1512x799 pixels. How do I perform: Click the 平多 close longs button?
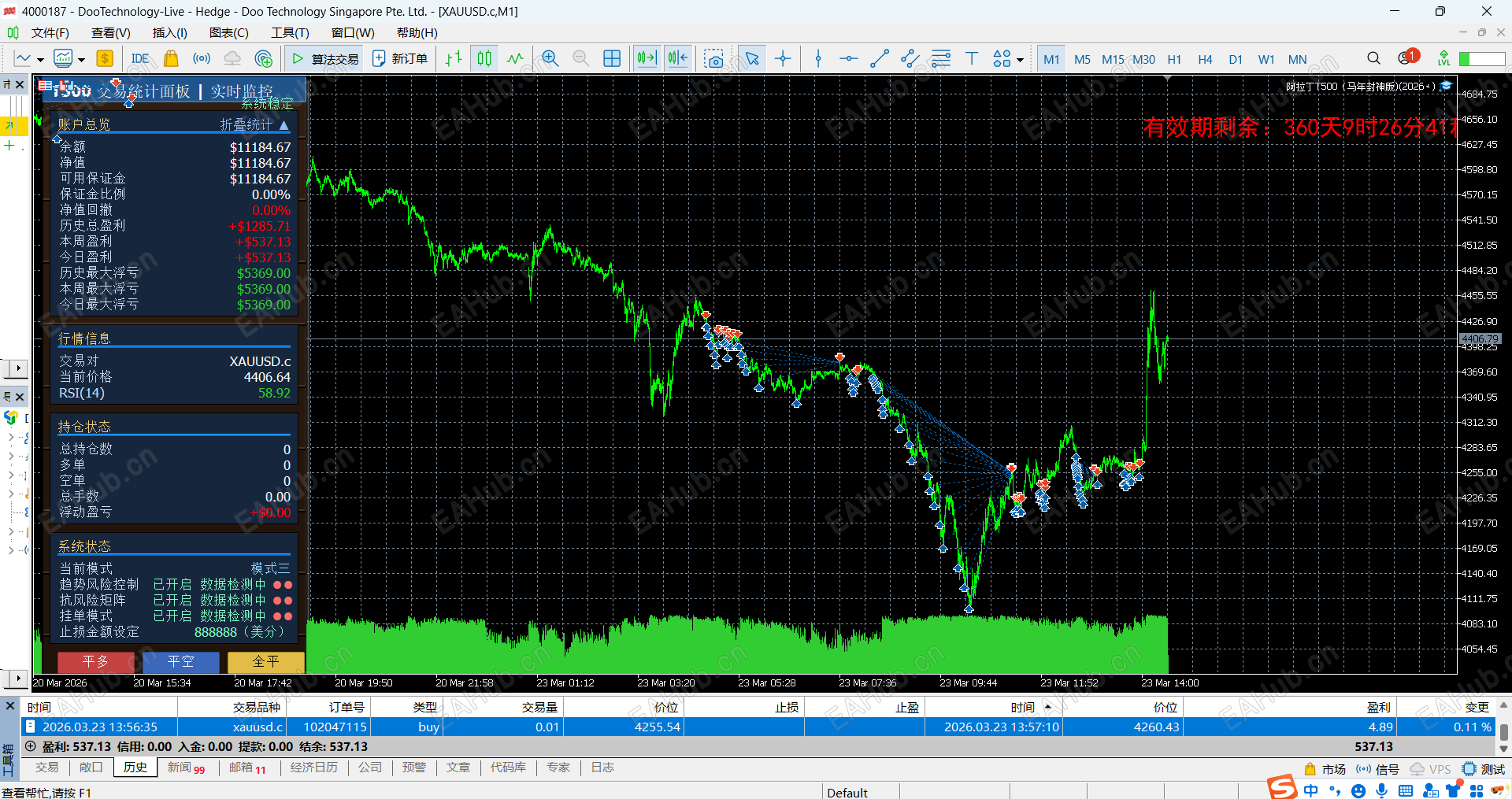(x=95, y=662)
